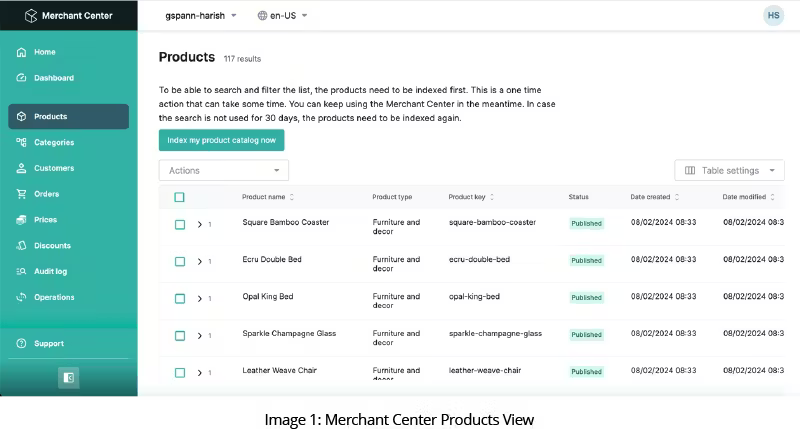This screenshot has height=429, width=800.
Task: Open the Sparkle Champagne Glass product
Action: coord(289,334)
